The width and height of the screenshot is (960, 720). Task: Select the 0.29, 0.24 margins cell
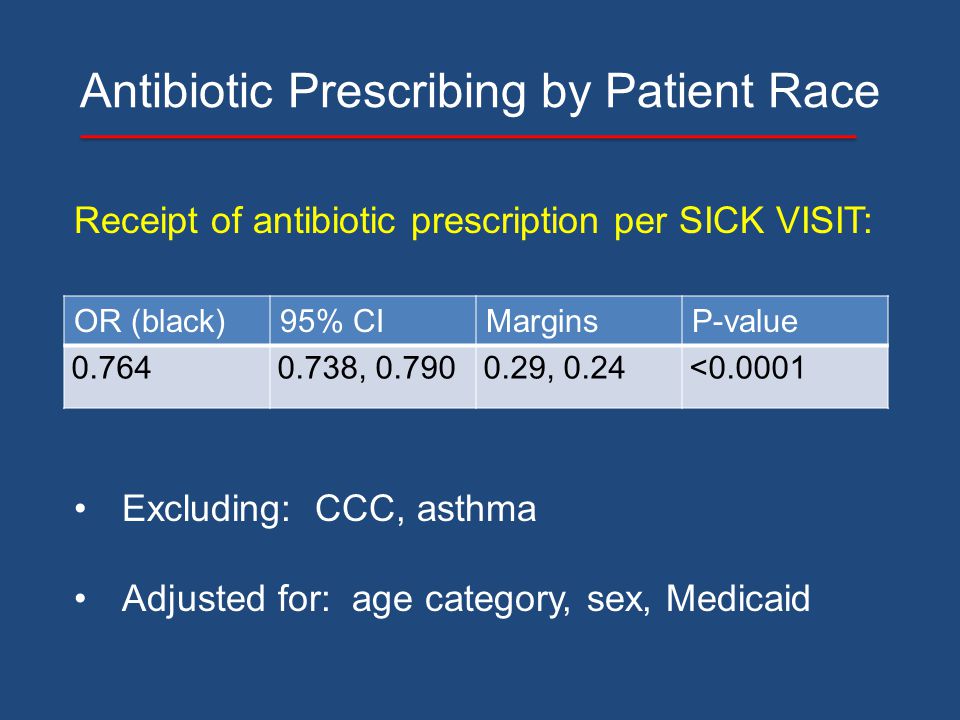579,377
